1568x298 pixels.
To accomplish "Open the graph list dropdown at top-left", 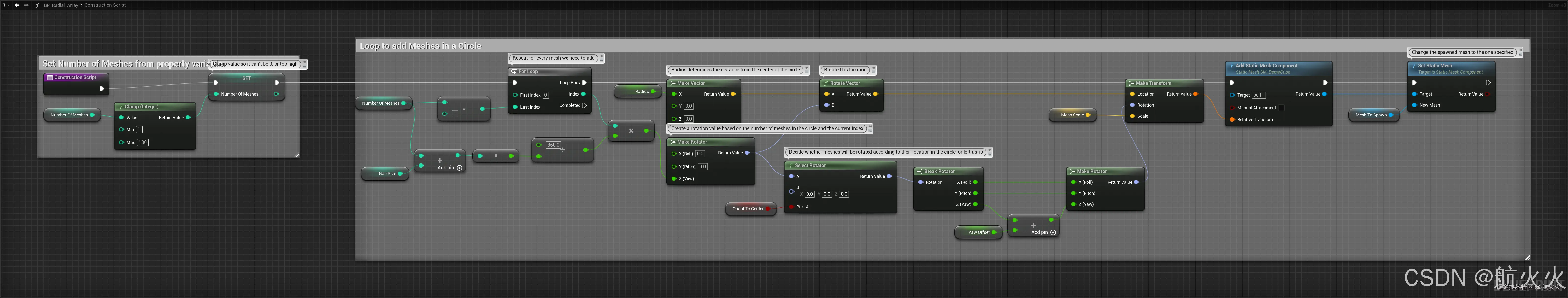I will pos(6,5).
